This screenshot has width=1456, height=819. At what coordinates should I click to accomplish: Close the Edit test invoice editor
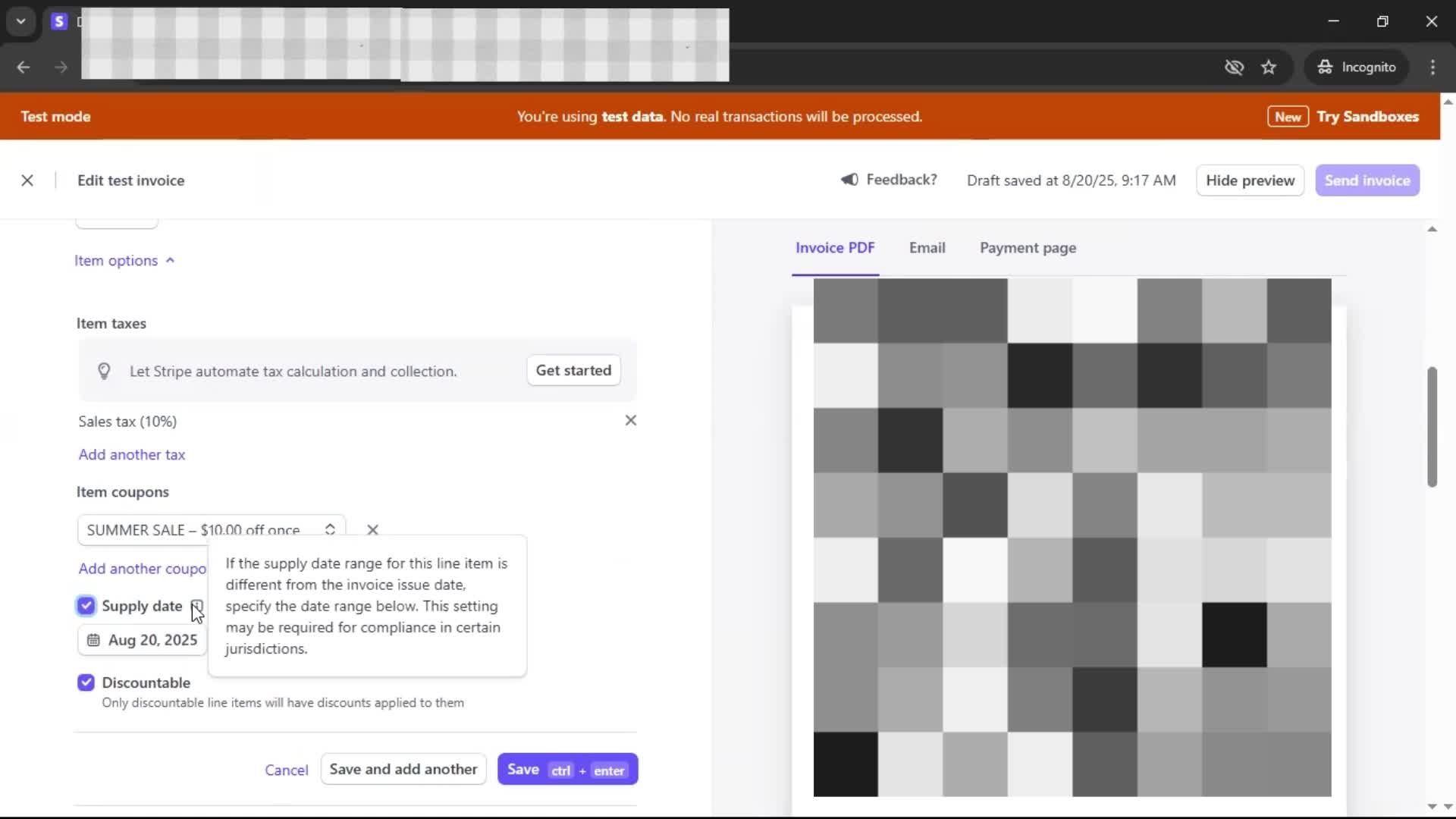click(x=27, y=180)
